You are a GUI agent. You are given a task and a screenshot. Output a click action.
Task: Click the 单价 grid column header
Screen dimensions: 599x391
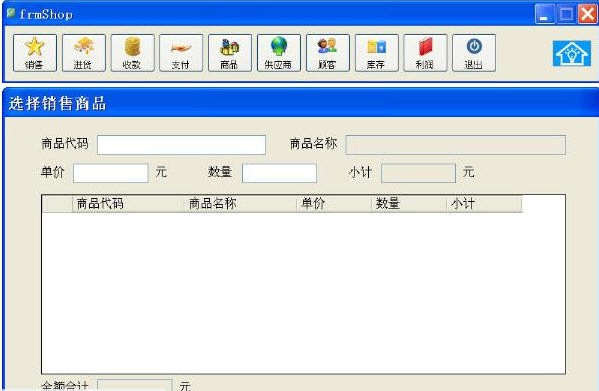[334, 204]
